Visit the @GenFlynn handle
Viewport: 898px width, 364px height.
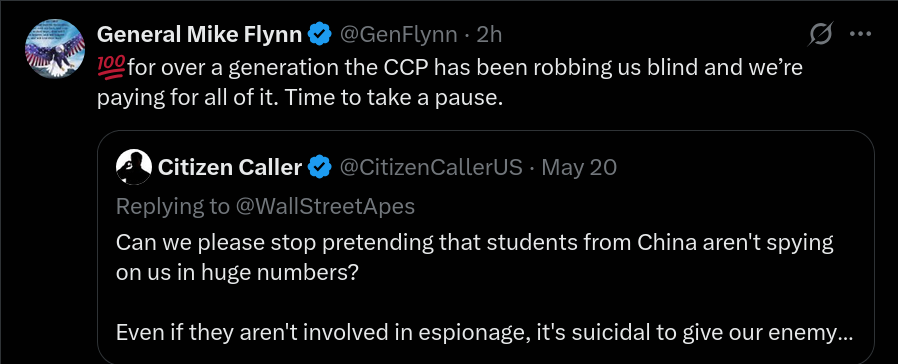tap(399, 35)
